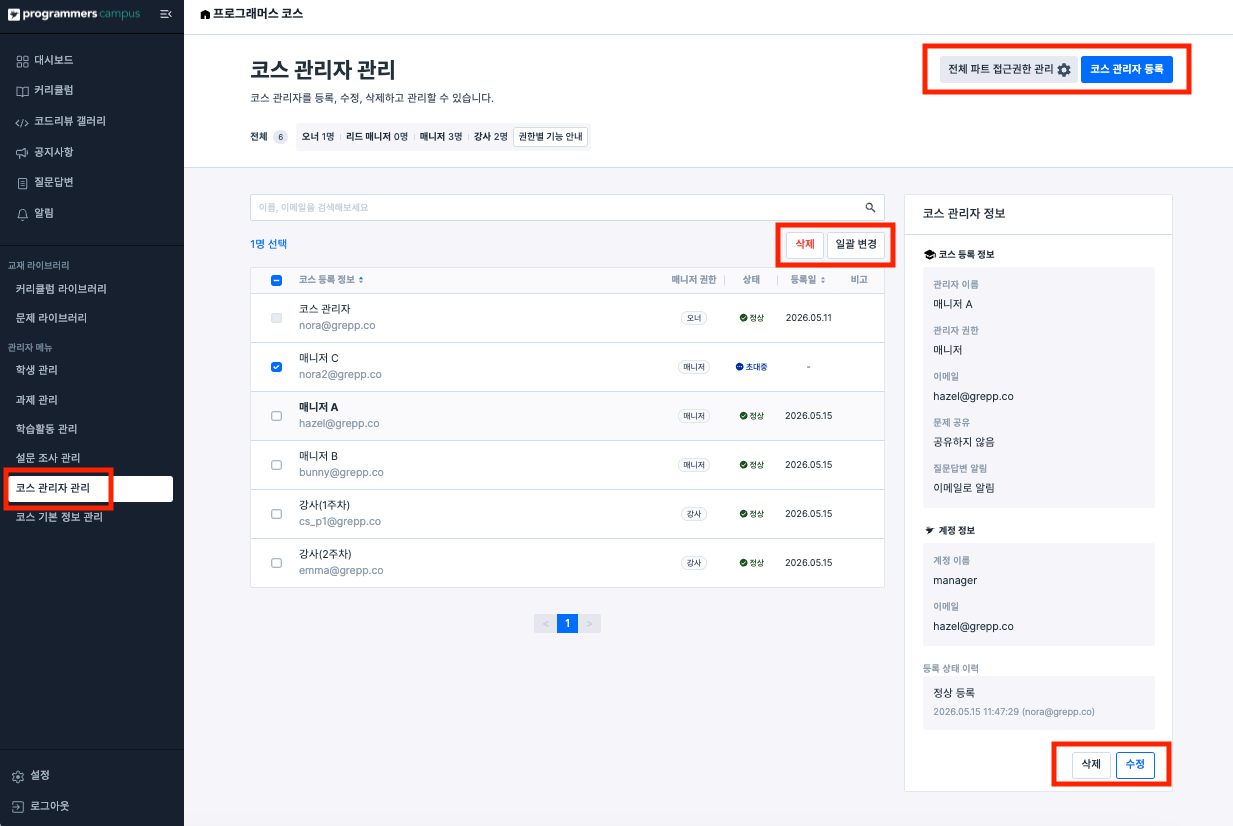Click the name and email search field
Viewport: 1233px width, 826px height.
567,207
